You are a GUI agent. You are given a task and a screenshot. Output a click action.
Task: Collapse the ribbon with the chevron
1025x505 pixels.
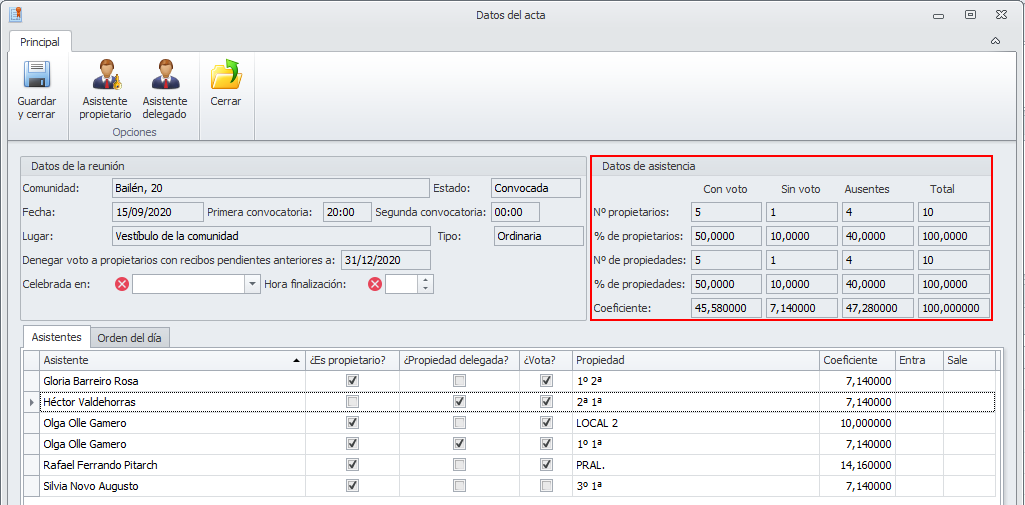[995, 42]
